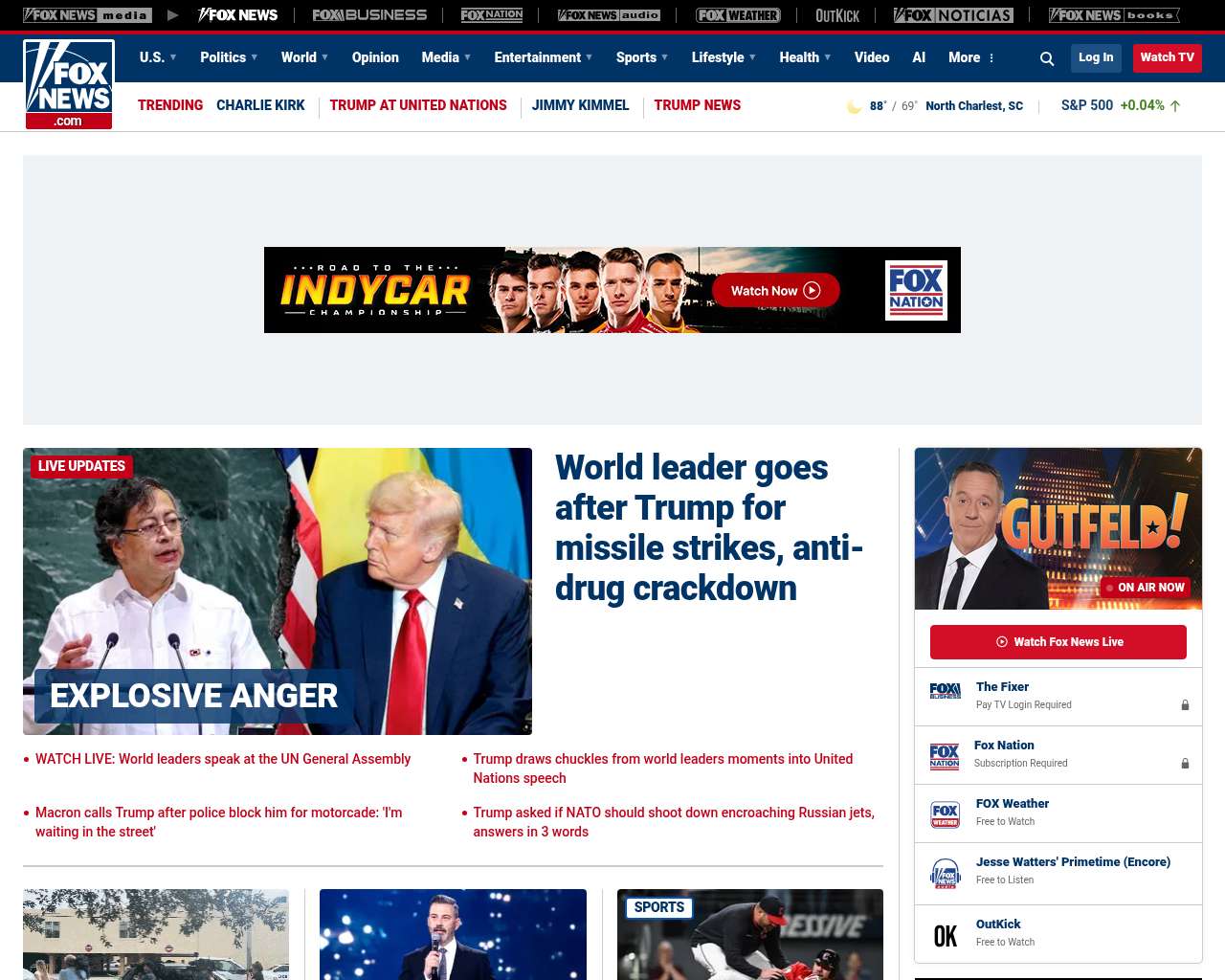
Task: Open the More menu dots icon
Action: click(991, 58)
